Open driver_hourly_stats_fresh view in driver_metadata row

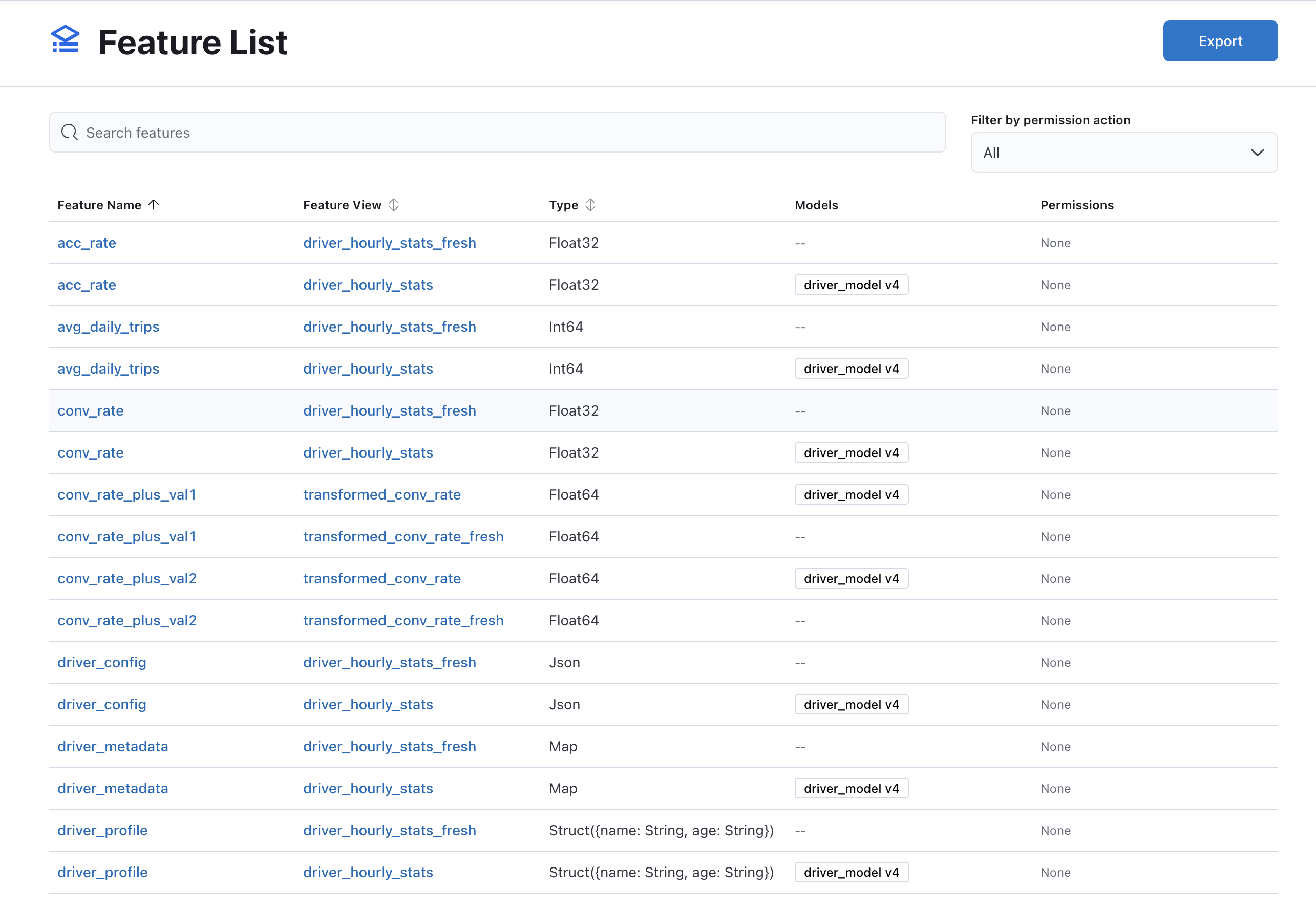tap(389, 746)
